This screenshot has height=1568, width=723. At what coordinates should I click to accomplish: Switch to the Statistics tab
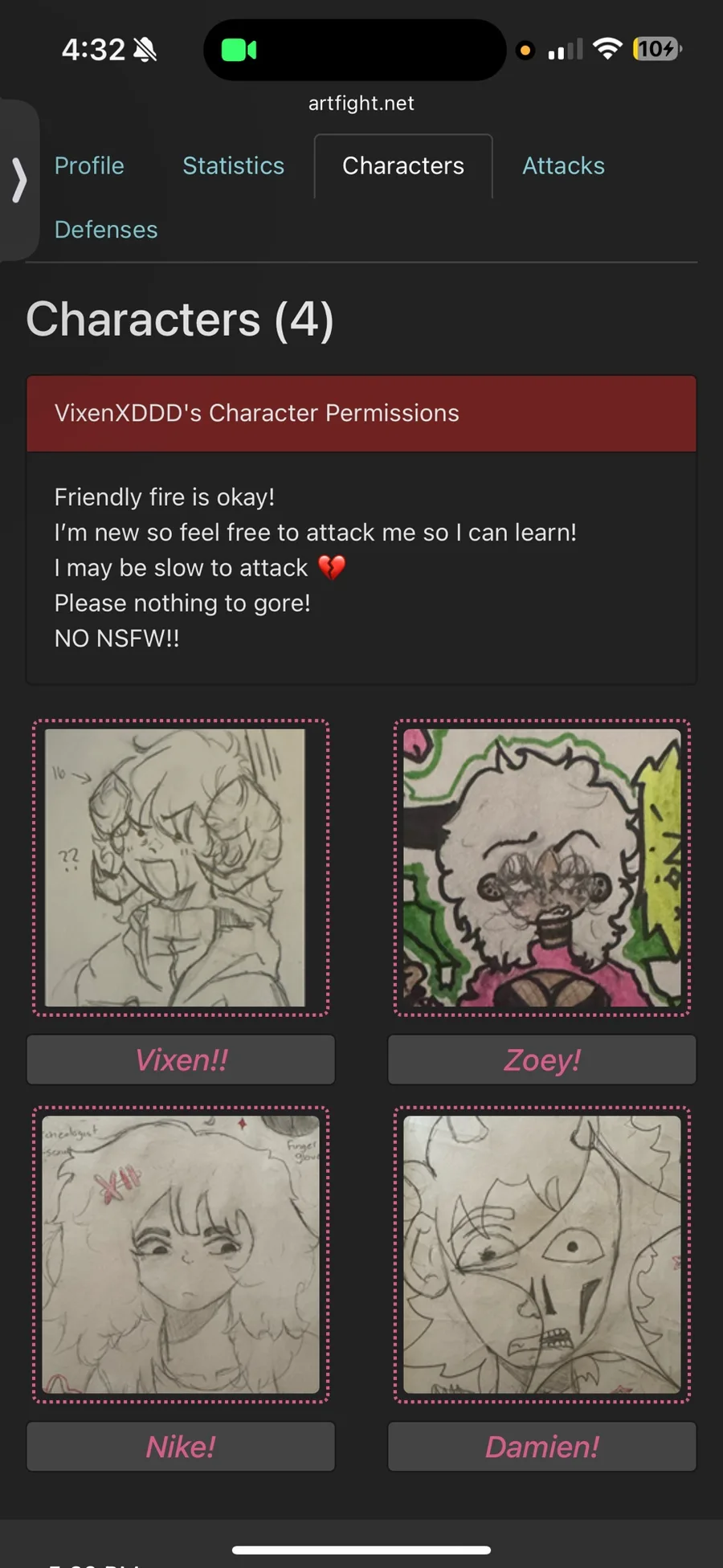tap(233, 165)
